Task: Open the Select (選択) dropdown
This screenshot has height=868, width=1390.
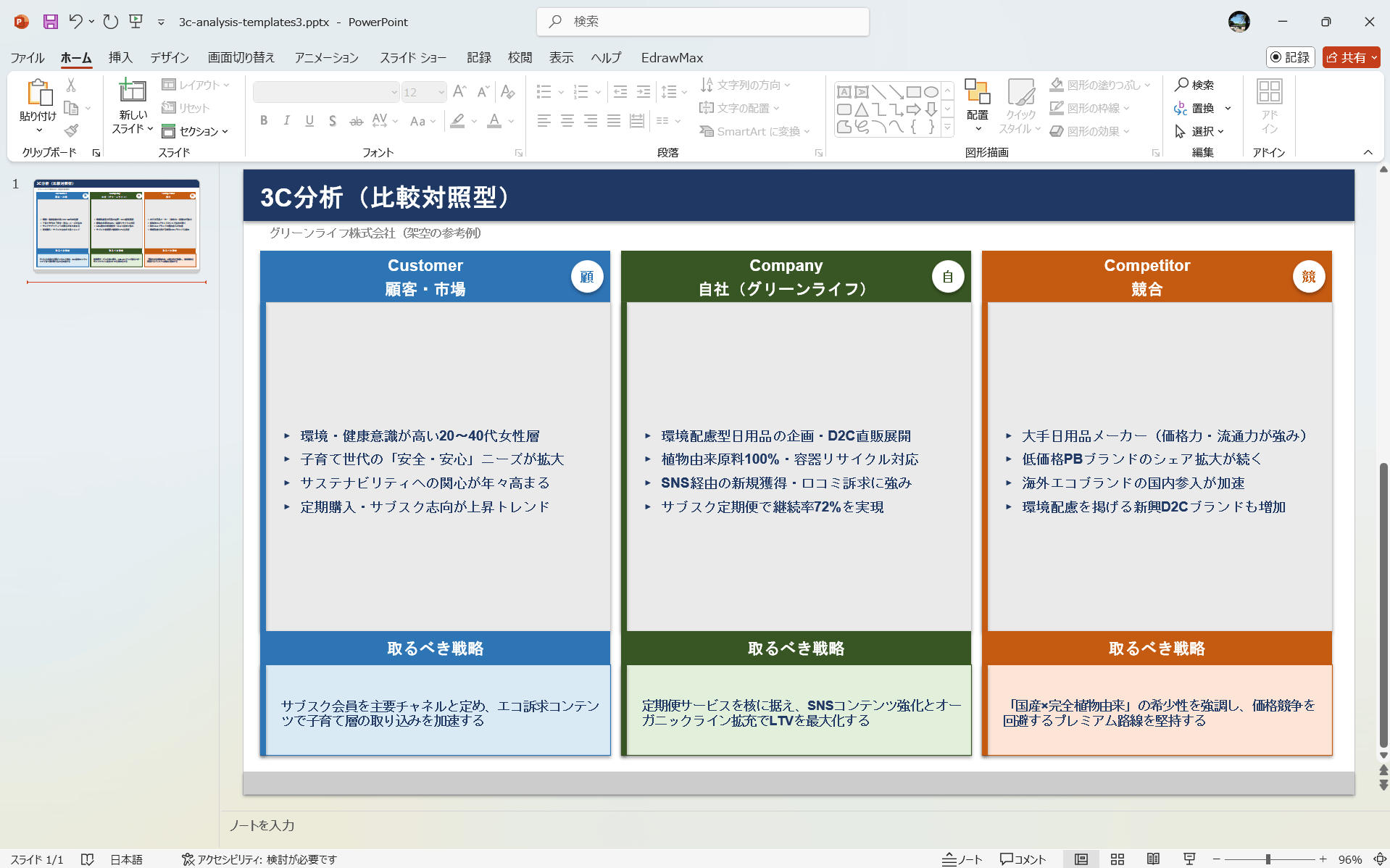Action: click(x=1199, y=131)
